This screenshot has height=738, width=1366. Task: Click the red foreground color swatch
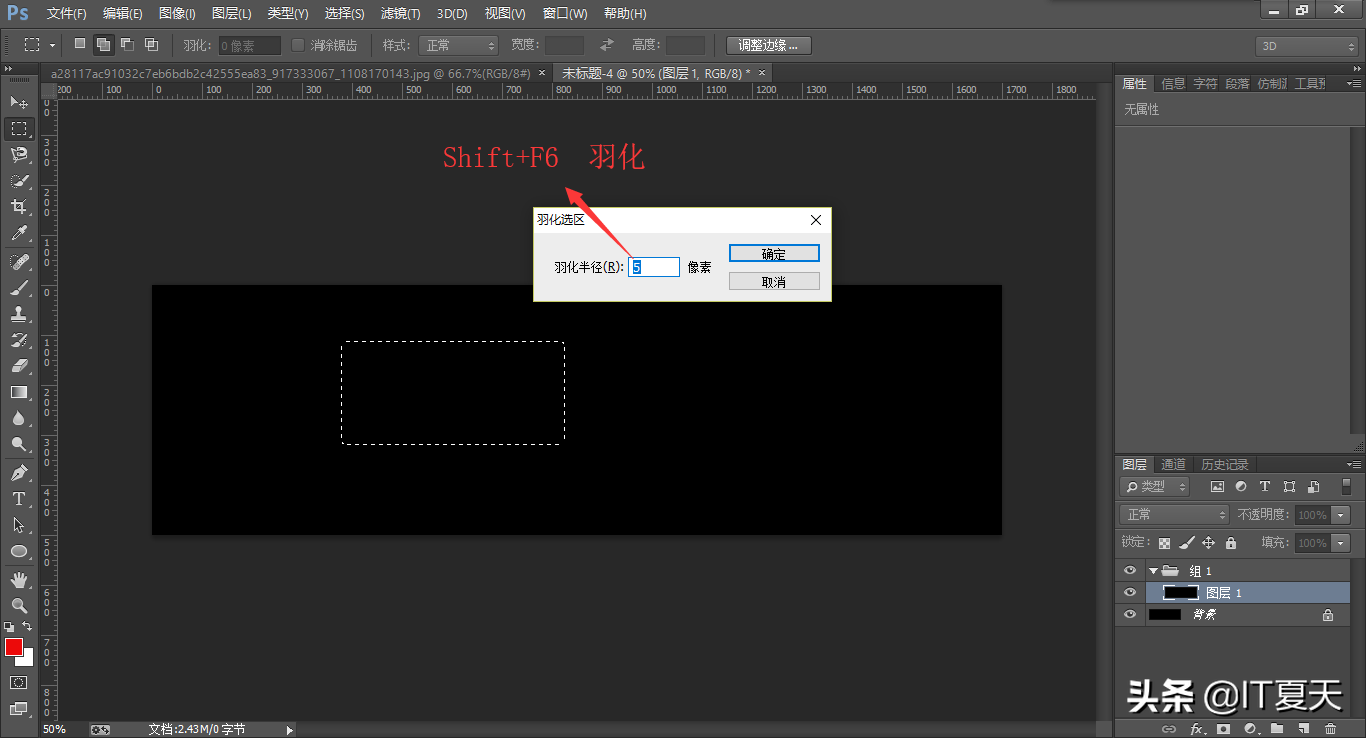coord(13,647)
